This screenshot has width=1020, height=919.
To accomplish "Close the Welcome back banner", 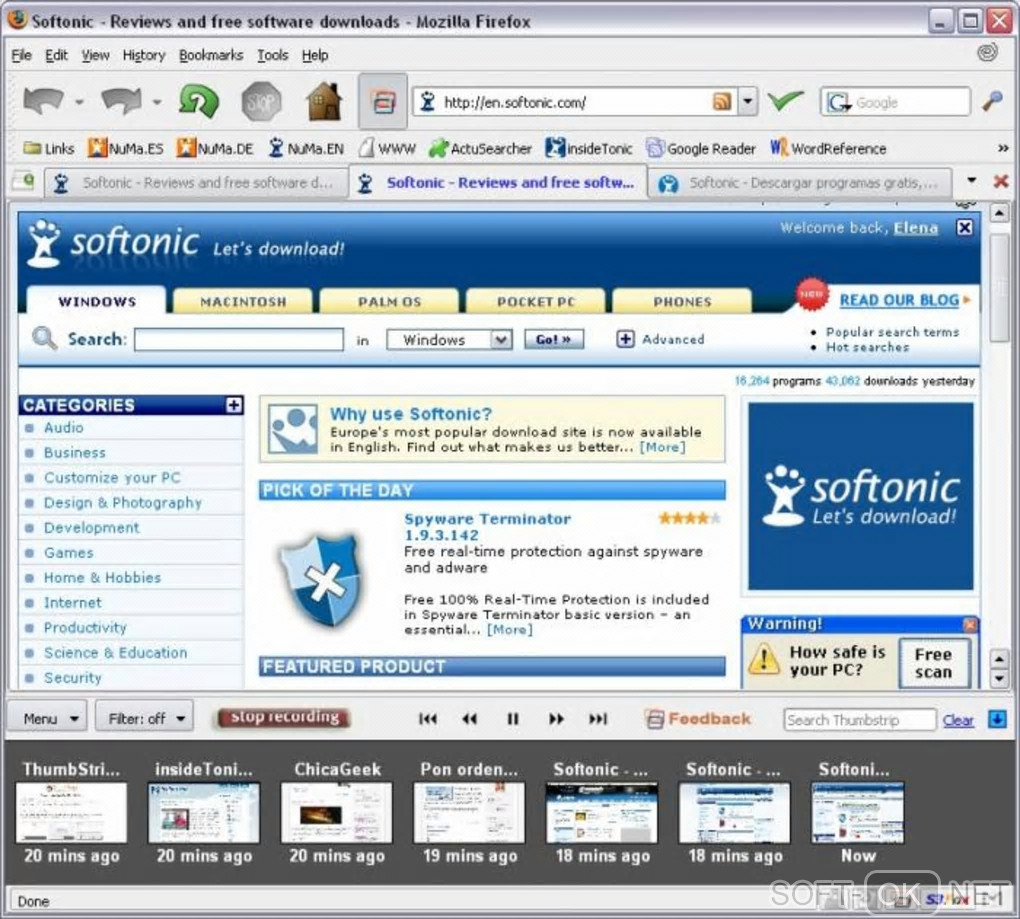I will (x=965, y=228).
